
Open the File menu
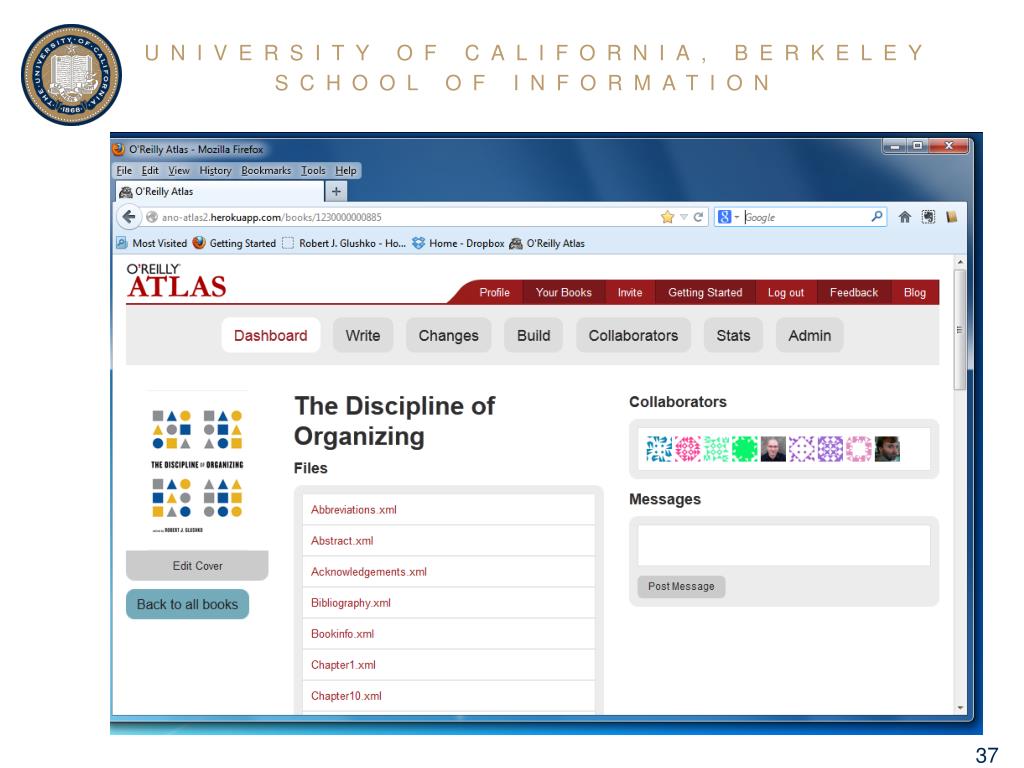point(124,170)
